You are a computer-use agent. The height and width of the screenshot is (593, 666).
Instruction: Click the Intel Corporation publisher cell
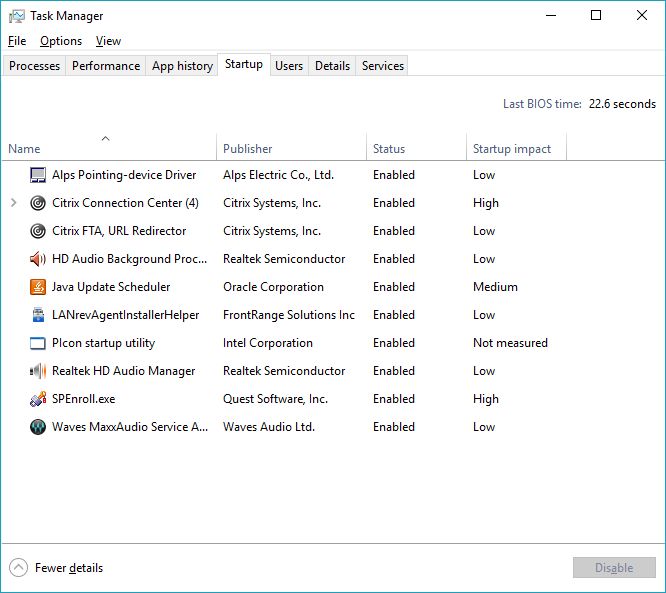point(268,343)
